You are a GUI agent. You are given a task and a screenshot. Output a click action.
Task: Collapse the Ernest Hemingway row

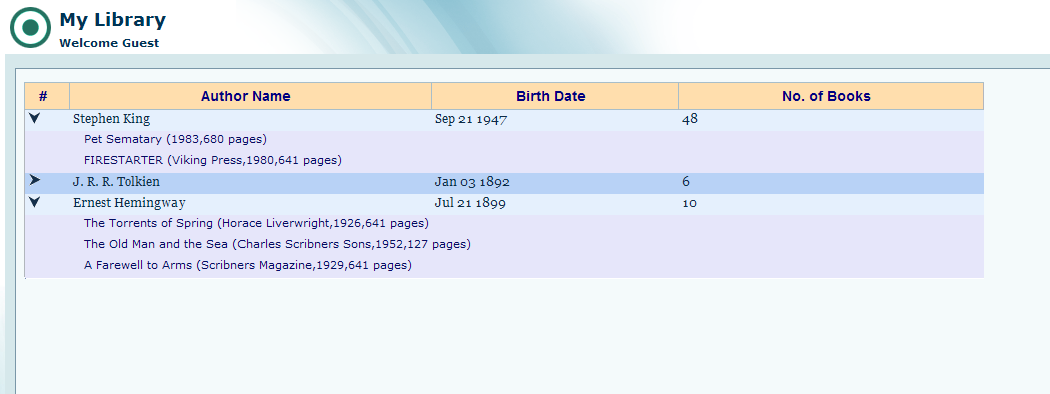tap(35, 202)
